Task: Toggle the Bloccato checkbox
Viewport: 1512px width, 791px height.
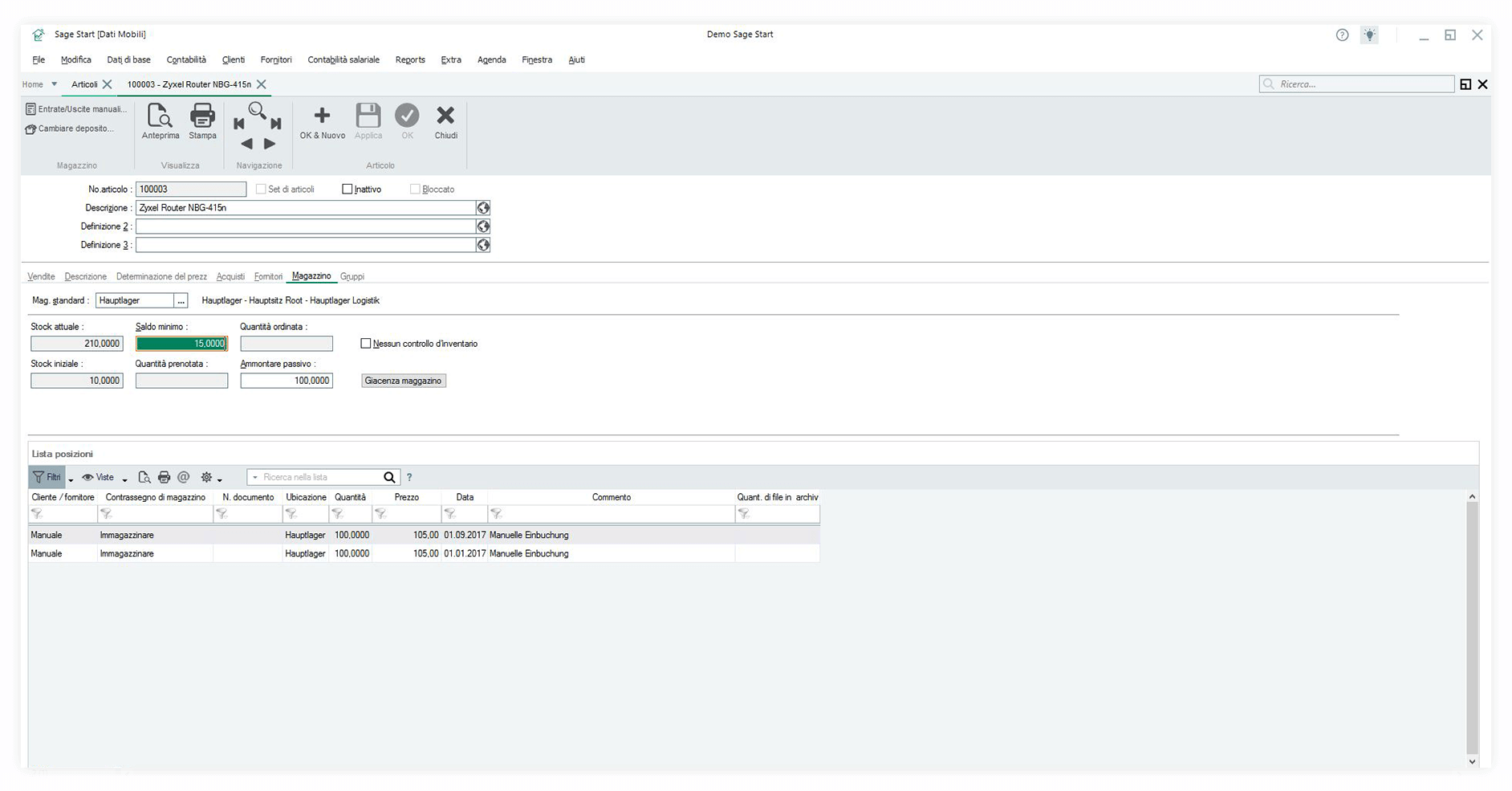Action: click(x=415, y=190)
